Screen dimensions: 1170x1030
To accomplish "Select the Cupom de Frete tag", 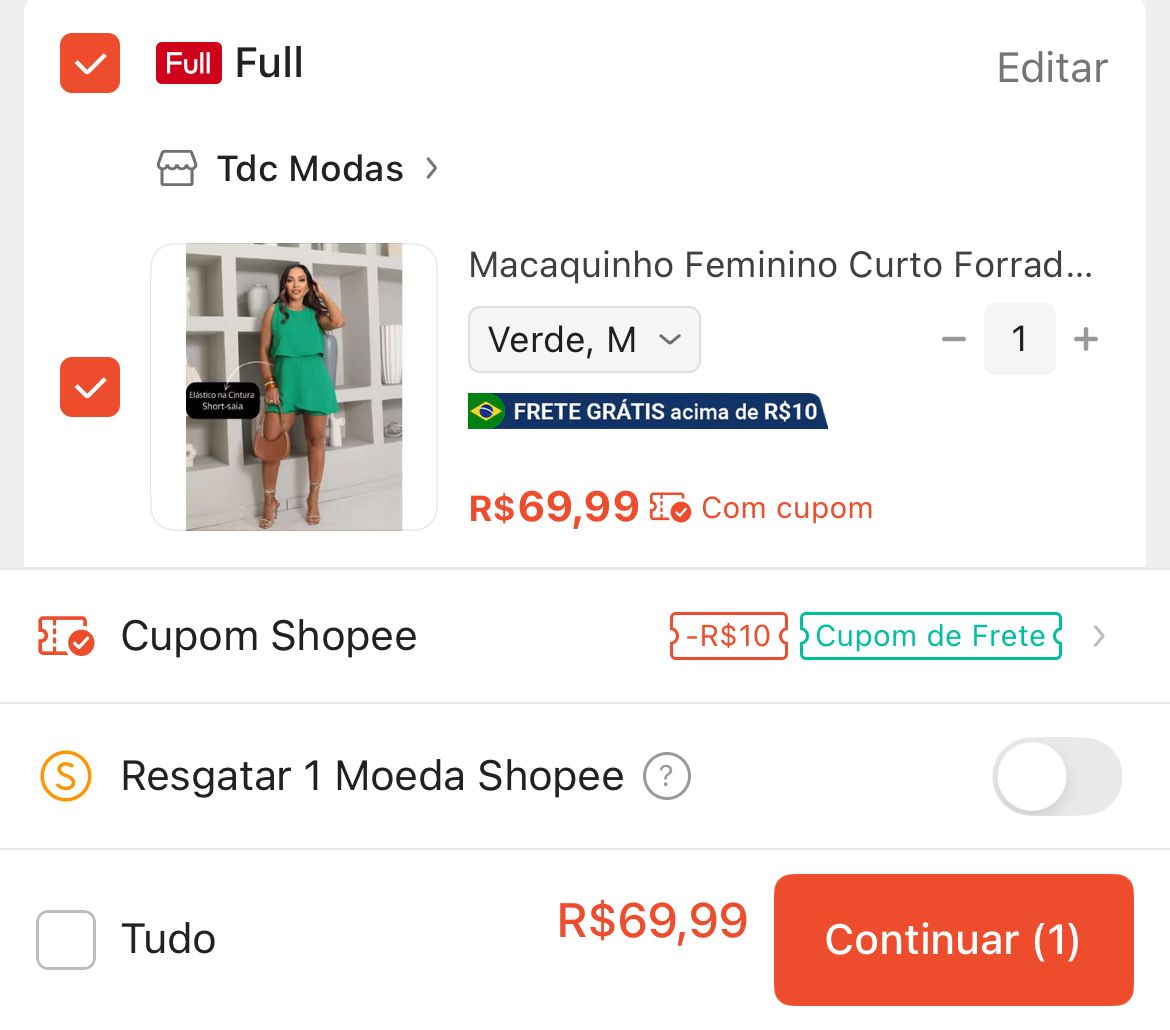I will [929, 635].
